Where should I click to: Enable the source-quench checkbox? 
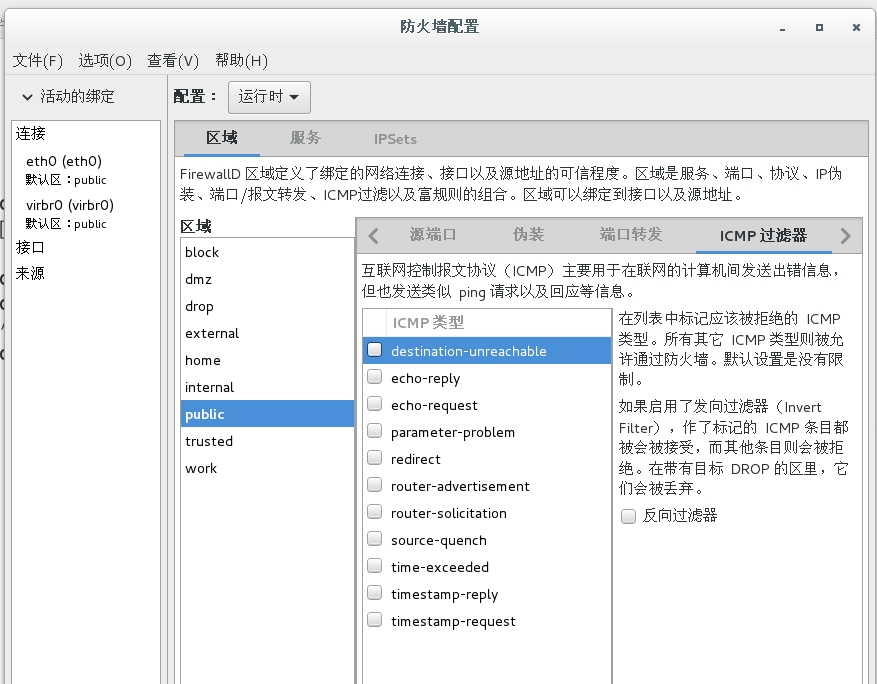[374, 539]
